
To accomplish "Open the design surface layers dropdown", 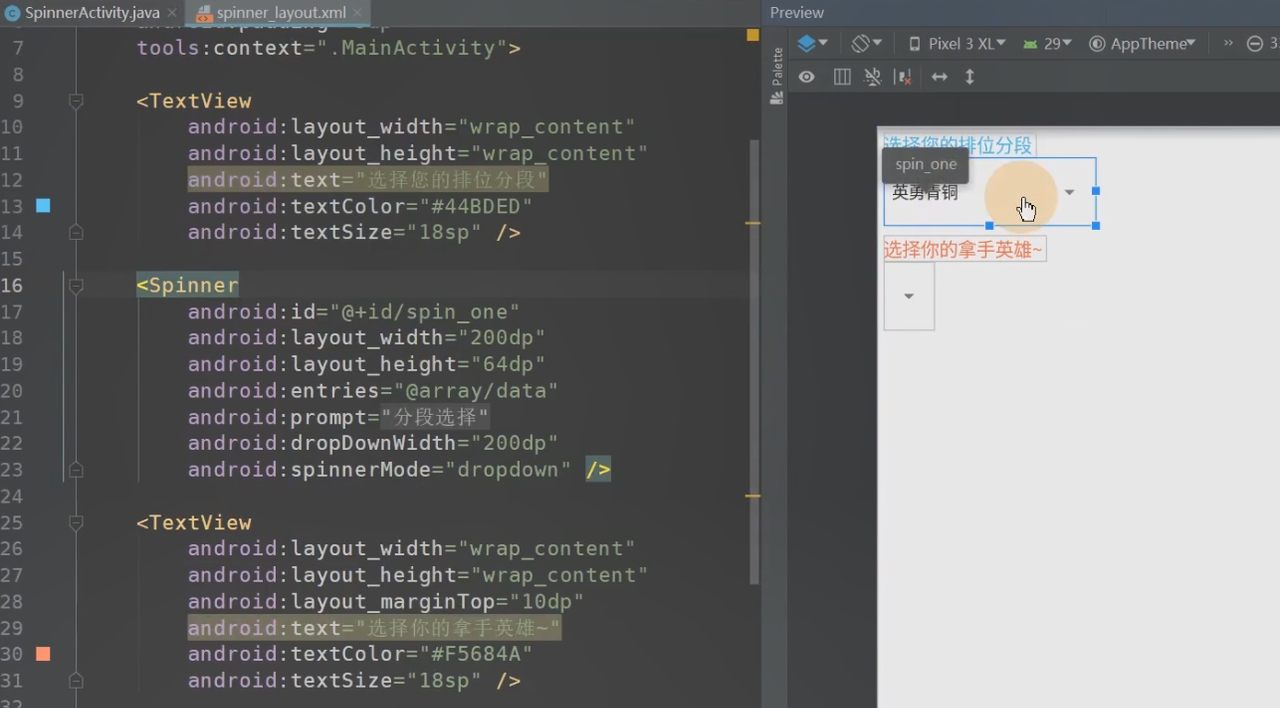I will 812,44.
